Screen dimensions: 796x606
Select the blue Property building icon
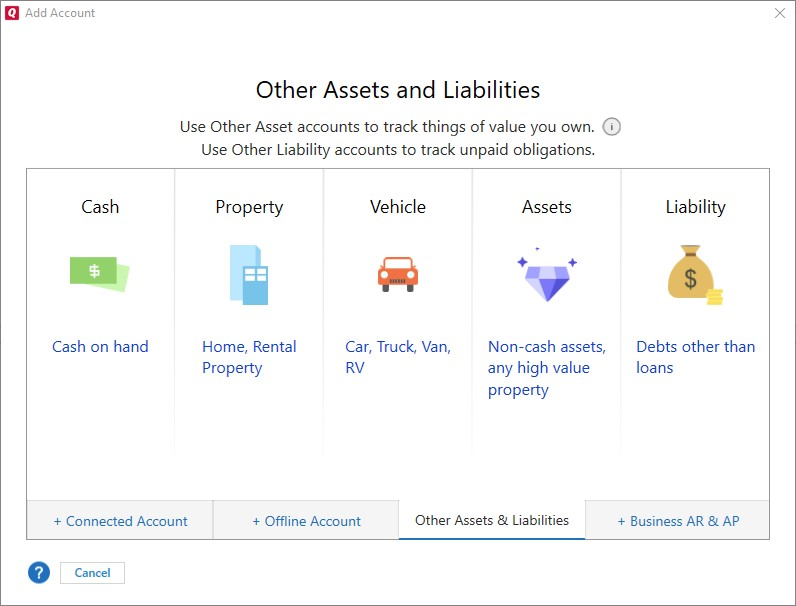pyautogui.click(x=249, y=275)
